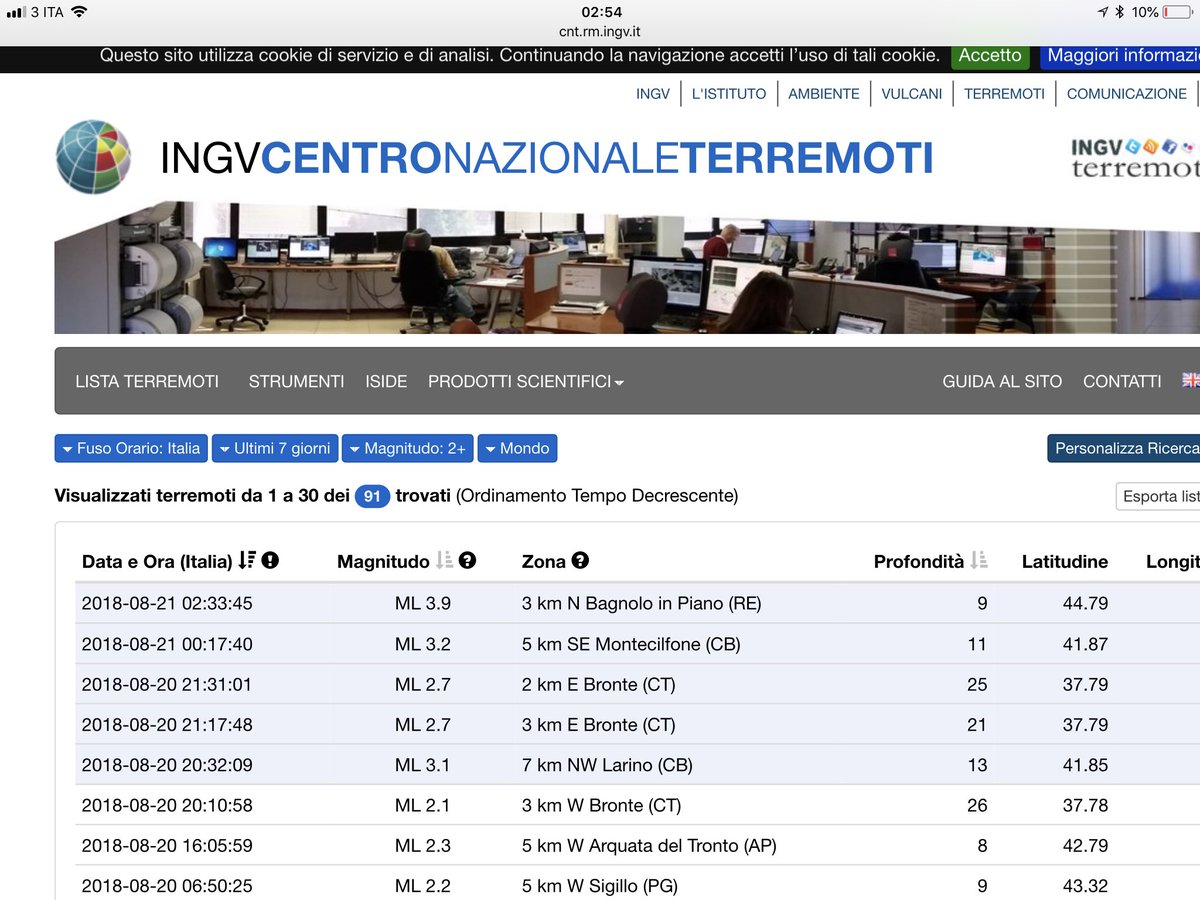Open the Esporta lista dropdown
This screenshot has width=1200, height=900.
pyautogui.click(x=1158, y=496)
